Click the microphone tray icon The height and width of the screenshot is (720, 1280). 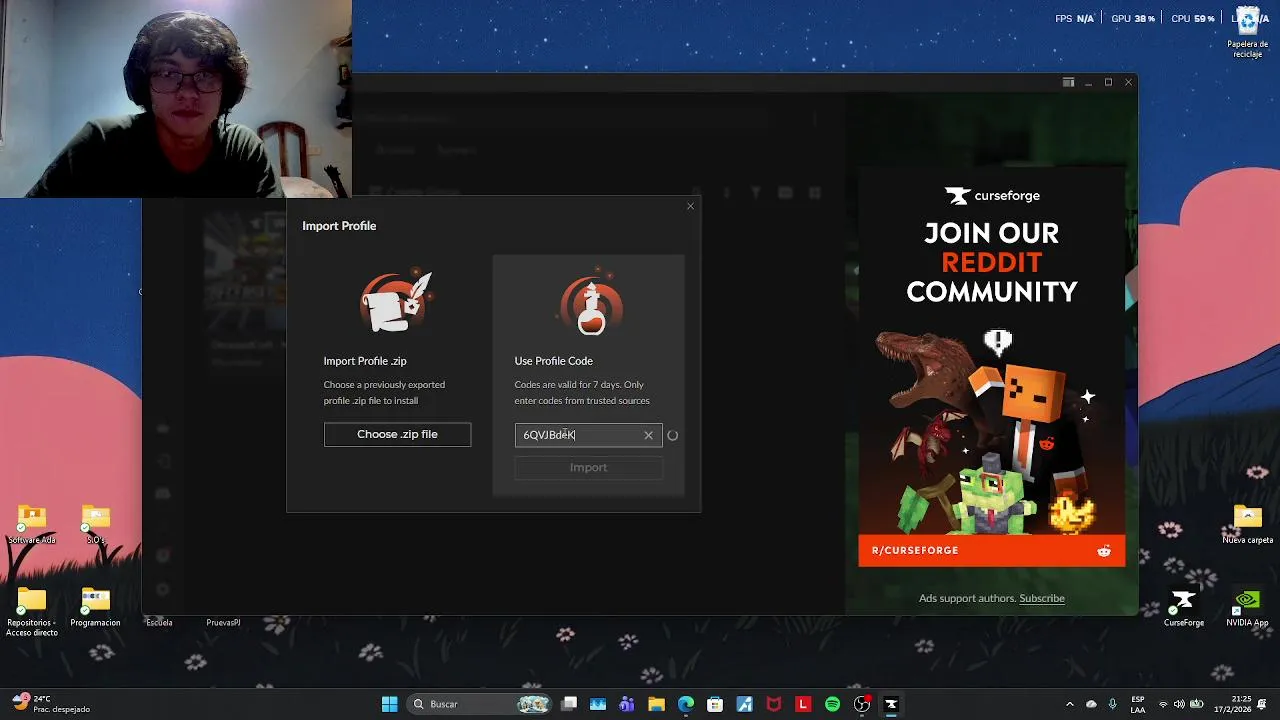(x=1112, y=704)
